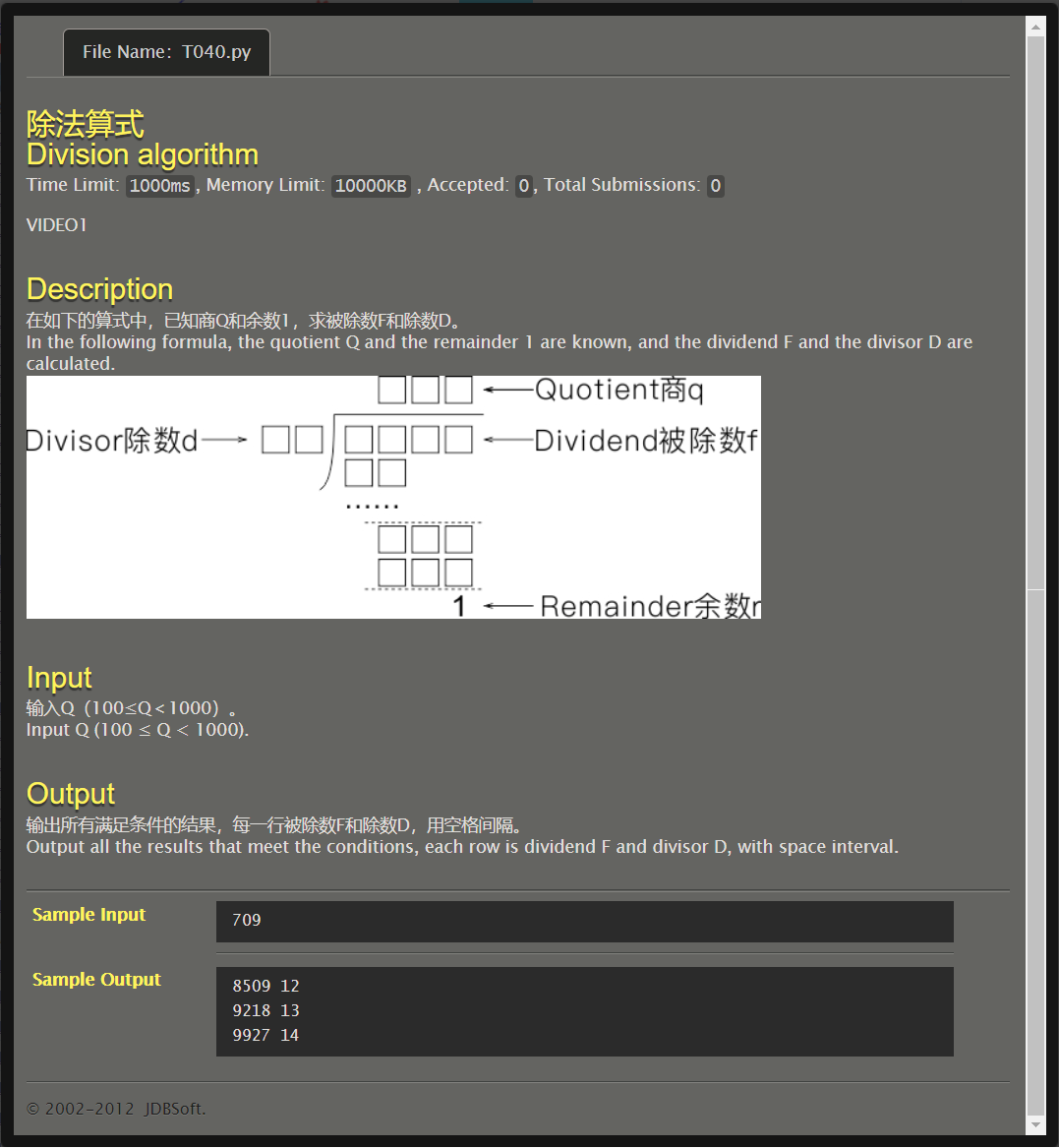The height and width of the screenshot is (1148, 1059).
Task: Select the File Name: T040.py tab
Action: point(166,51)
